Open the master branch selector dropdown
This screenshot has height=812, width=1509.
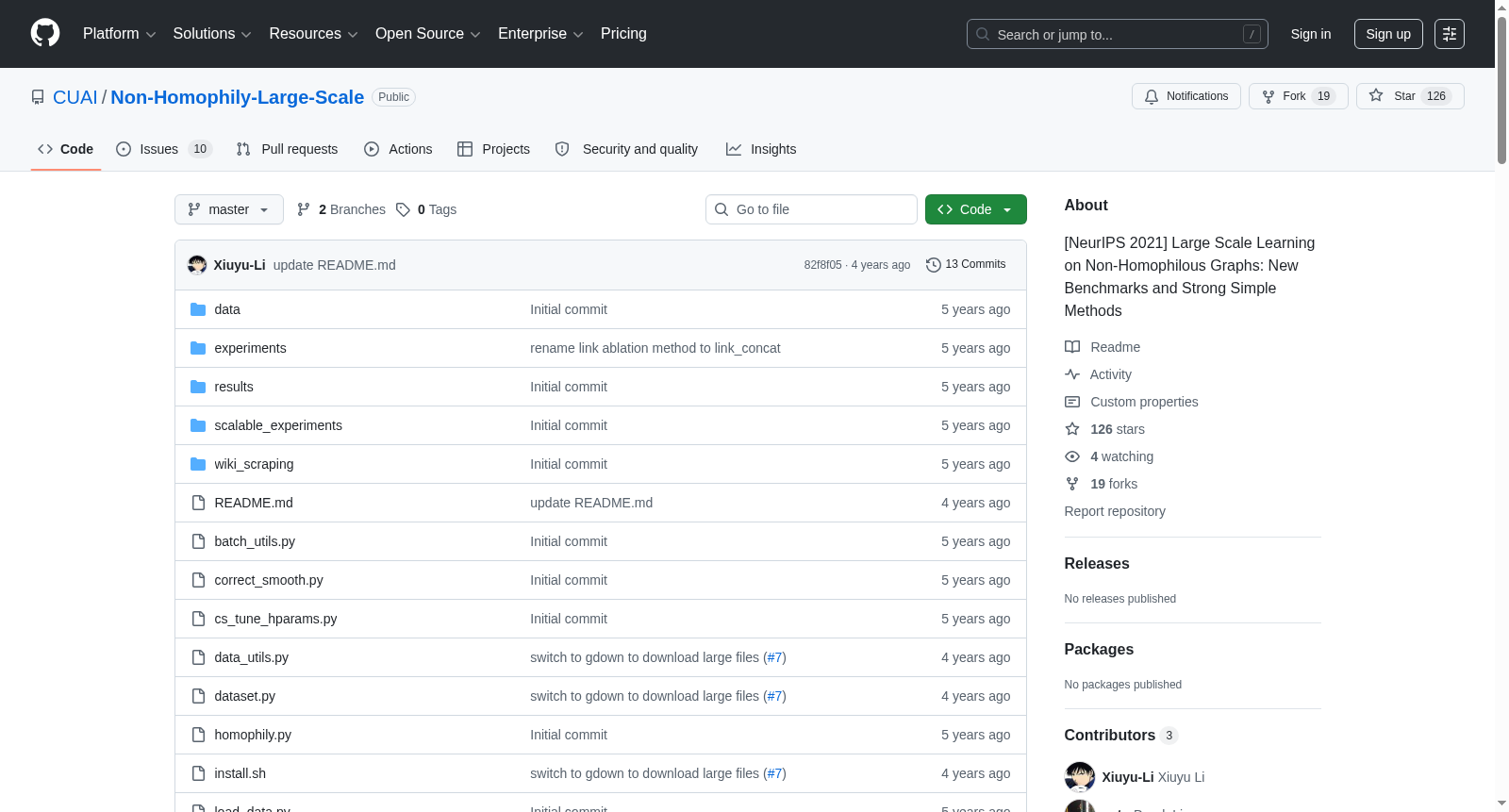(x=229, y=209)
